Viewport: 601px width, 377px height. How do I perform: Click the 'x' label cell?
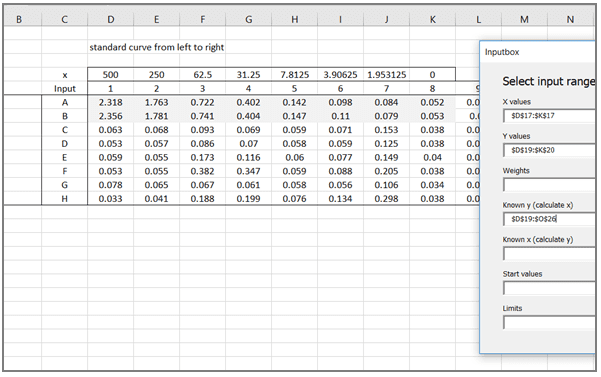(x=64, y=75)
